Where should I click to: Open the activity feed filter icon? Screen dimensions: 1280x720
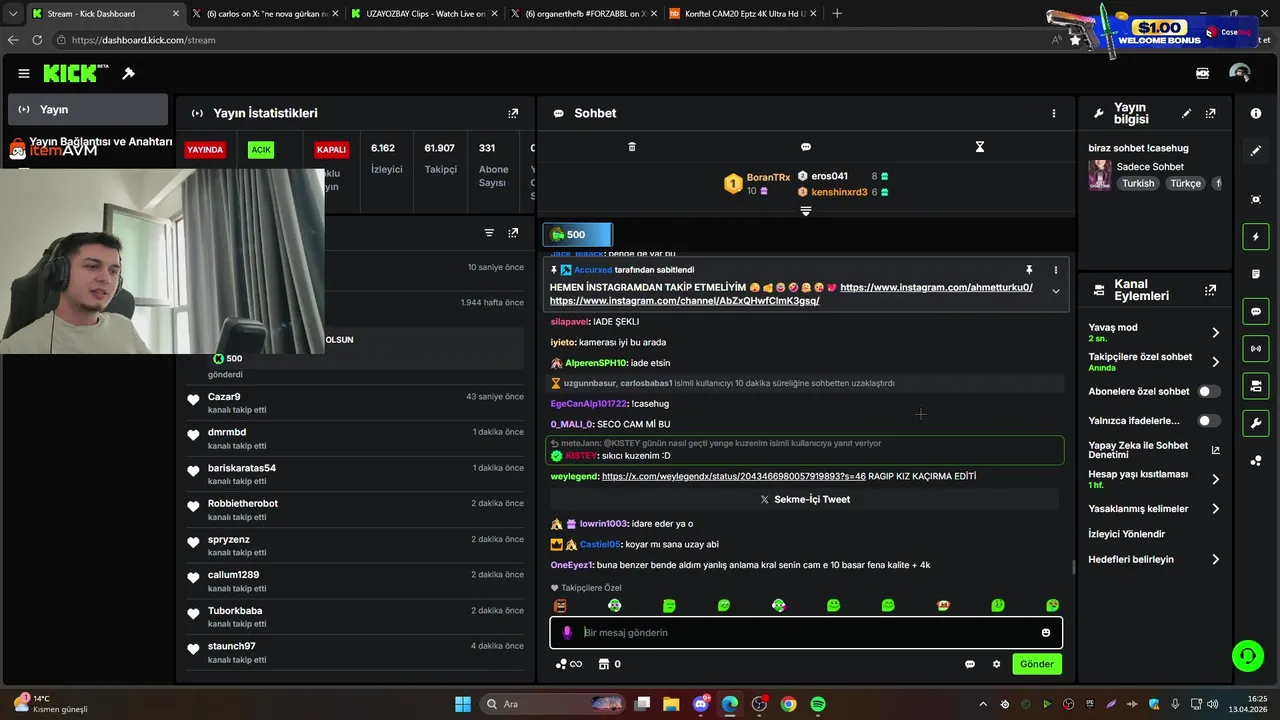coord(489,233)
